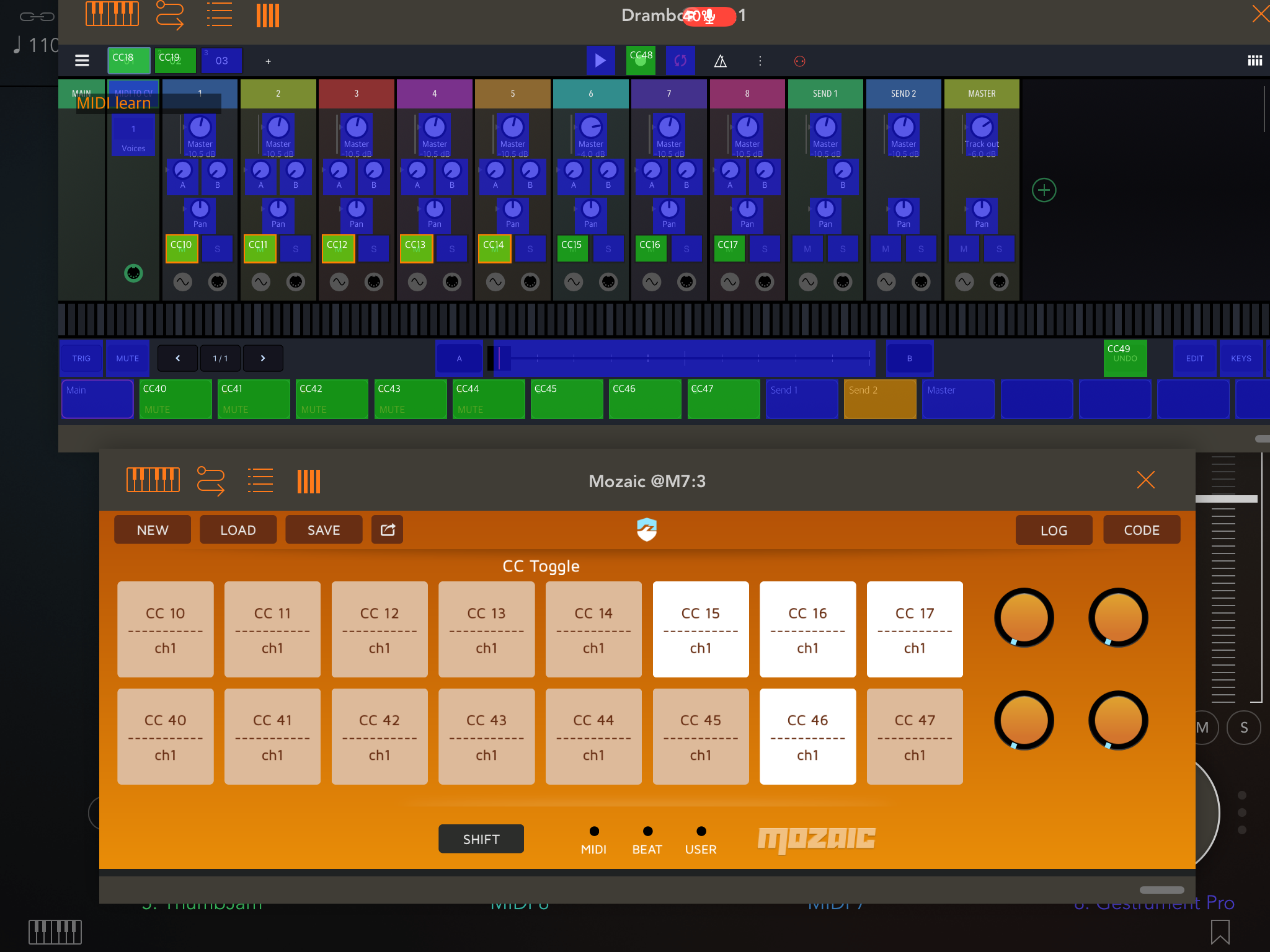Viewport: 1270px width, 952px height.
Task: Select scene tab 03
Action: [221, 61]
